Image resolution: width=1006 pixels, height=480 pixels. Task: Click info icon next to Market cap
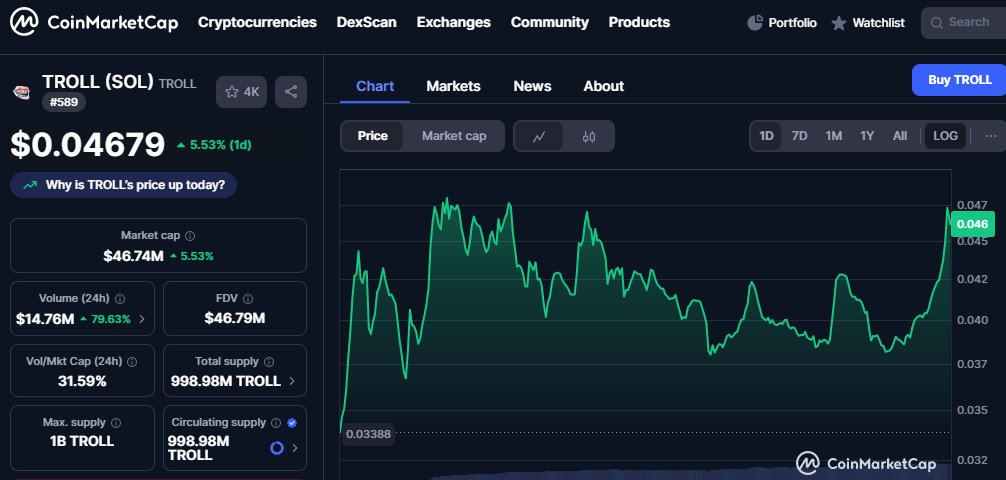tap(190, 236)
